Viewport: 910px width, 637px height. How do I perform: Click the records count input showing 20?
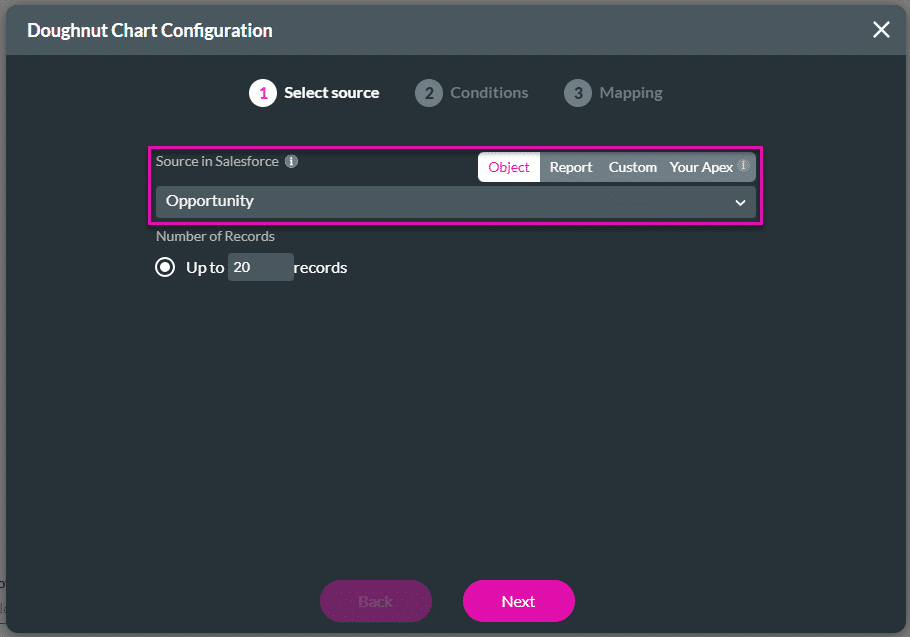click(260, 267)
